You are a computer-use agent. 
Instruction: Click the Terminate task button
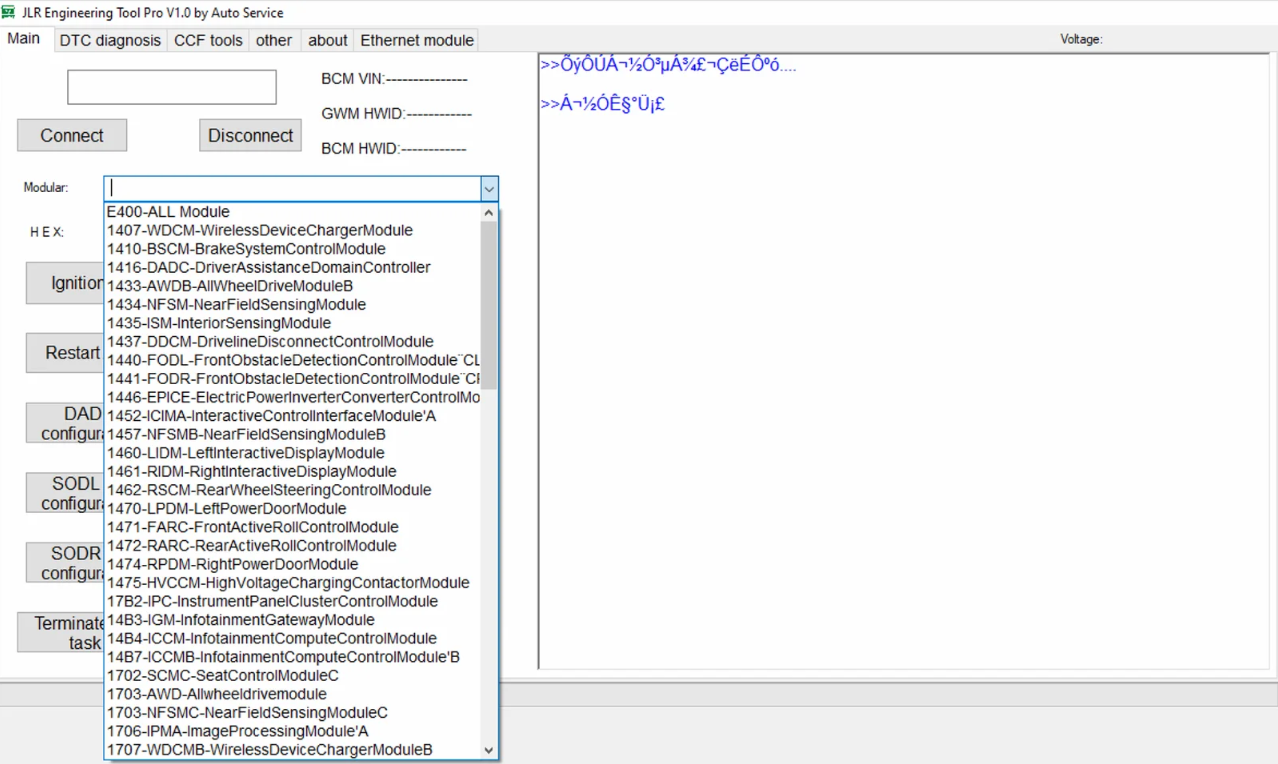61,633
